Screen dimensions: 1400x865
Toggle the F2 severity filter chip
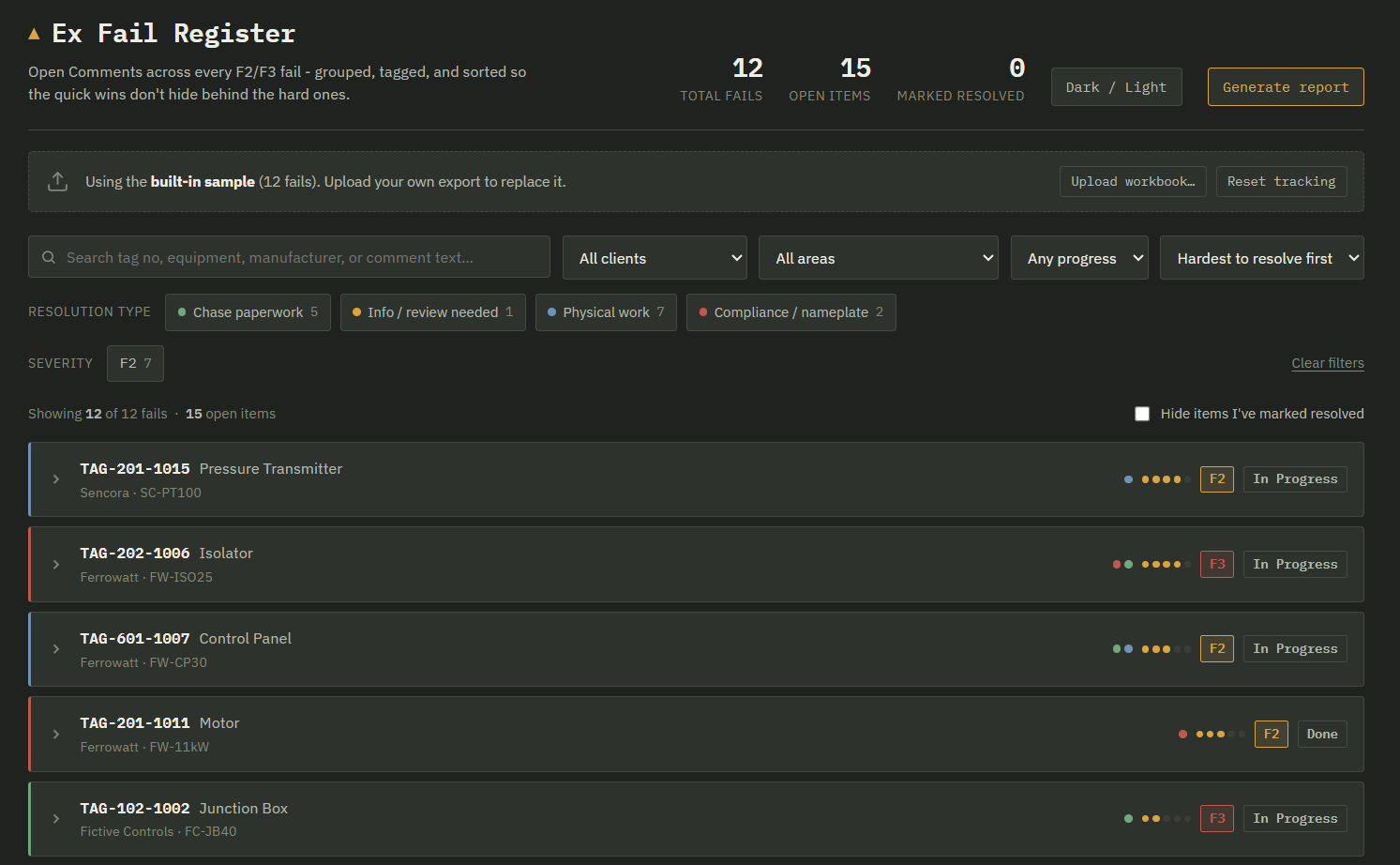pos(135,363)
